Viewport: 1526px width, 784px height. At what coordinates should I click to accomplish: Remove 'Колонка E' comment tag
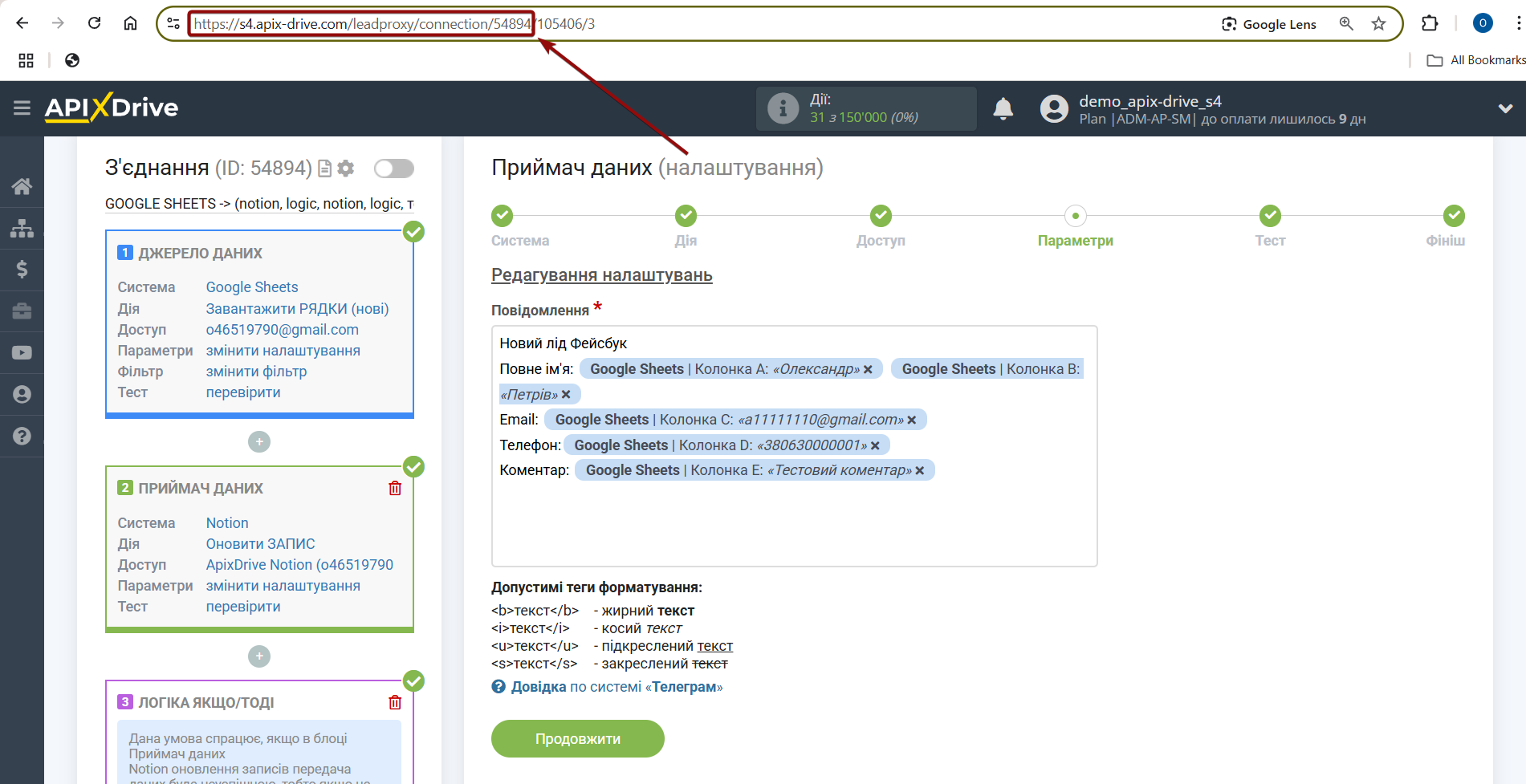click(x=920, y=470)
